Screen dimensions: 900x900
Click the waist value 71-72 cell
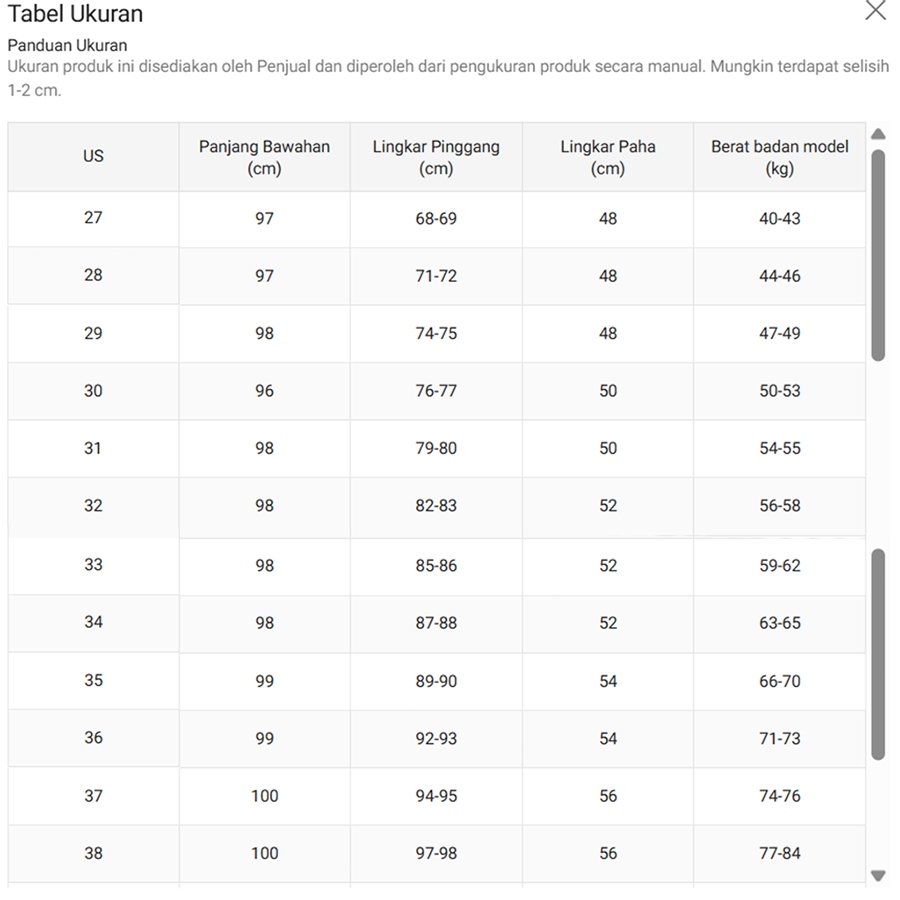tap(436, 276)
